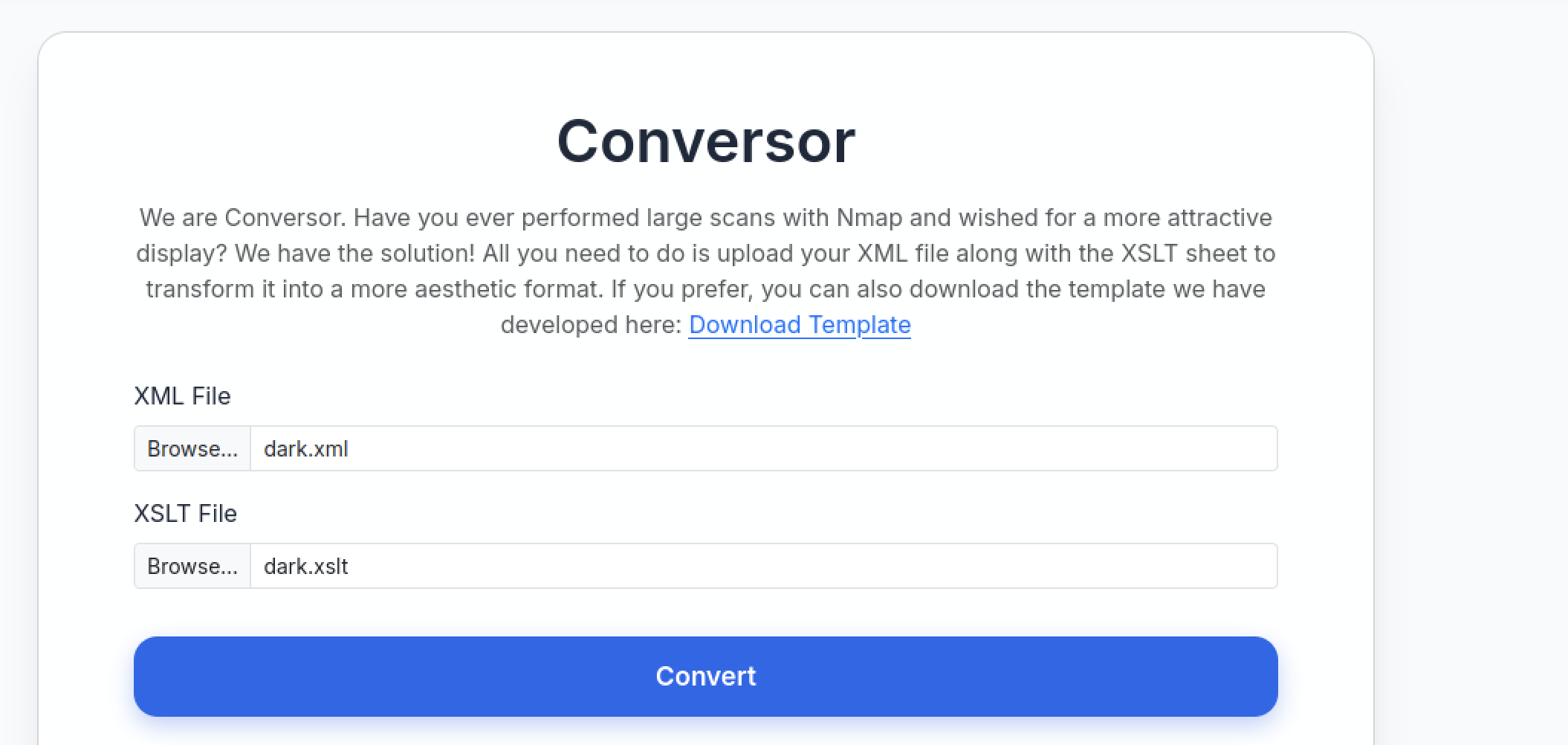Image resolution: width=1568 pixels, height=745 pixels.
Task: Click the introductory description text
Action: pyautogui.click(x=704, y=271)
